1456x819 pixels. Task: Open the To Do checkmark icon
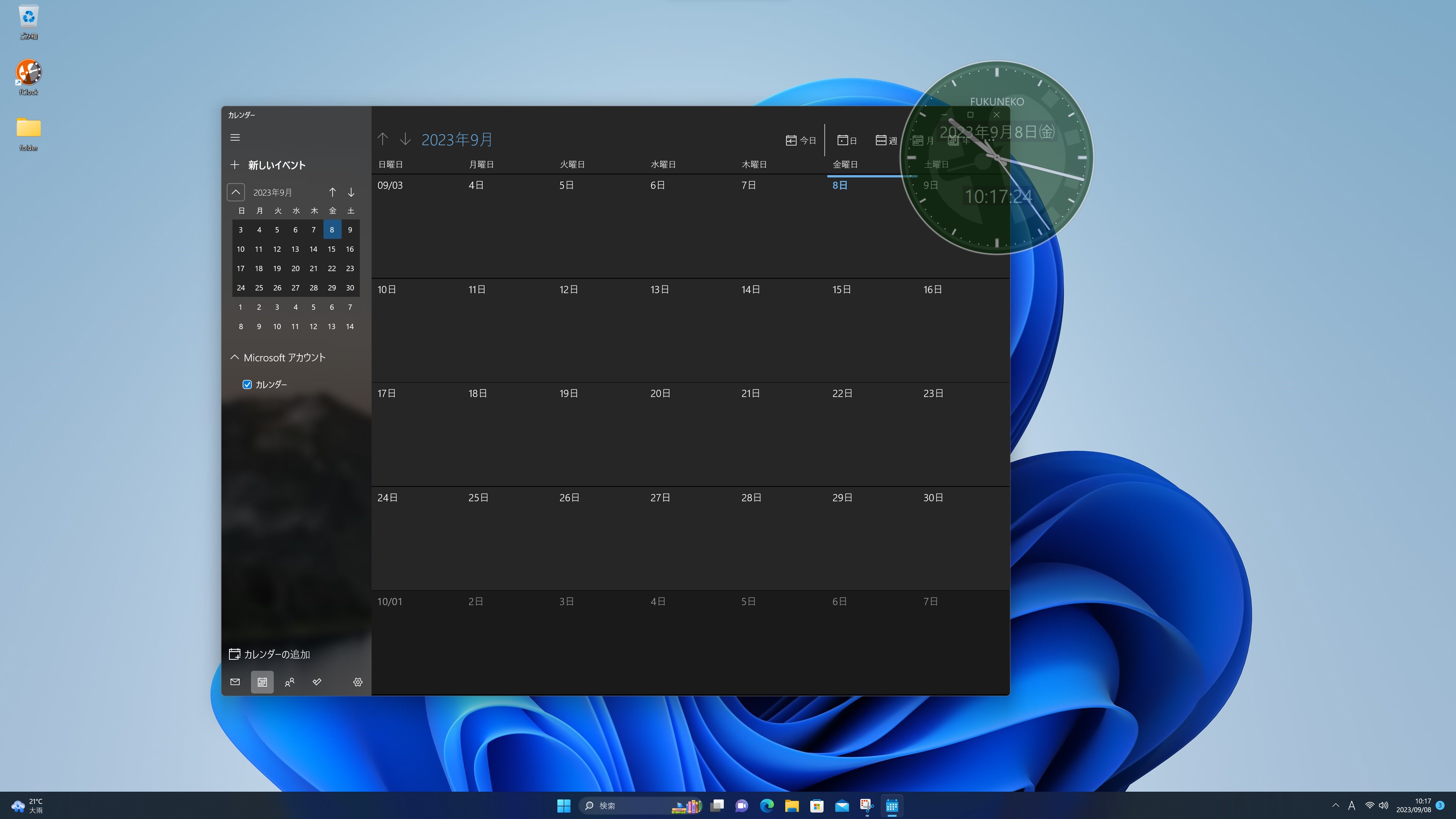[x=317, y=682]
